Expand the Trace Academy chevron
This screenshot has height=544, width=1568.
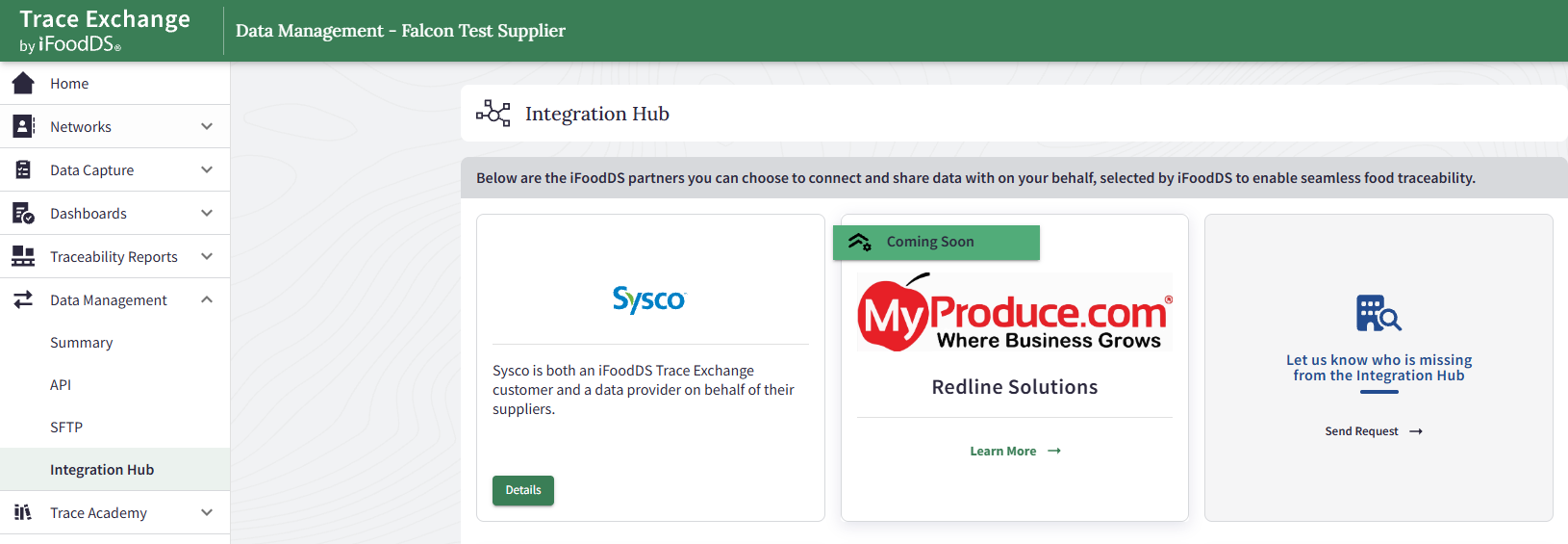tap(207, 512)
